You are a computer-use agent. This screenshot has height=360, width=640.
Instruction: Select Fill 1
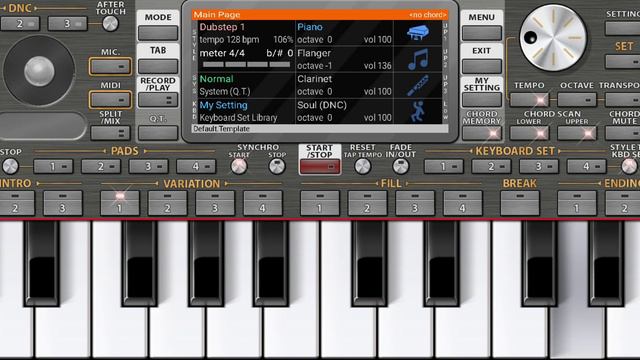click(320, 203)
